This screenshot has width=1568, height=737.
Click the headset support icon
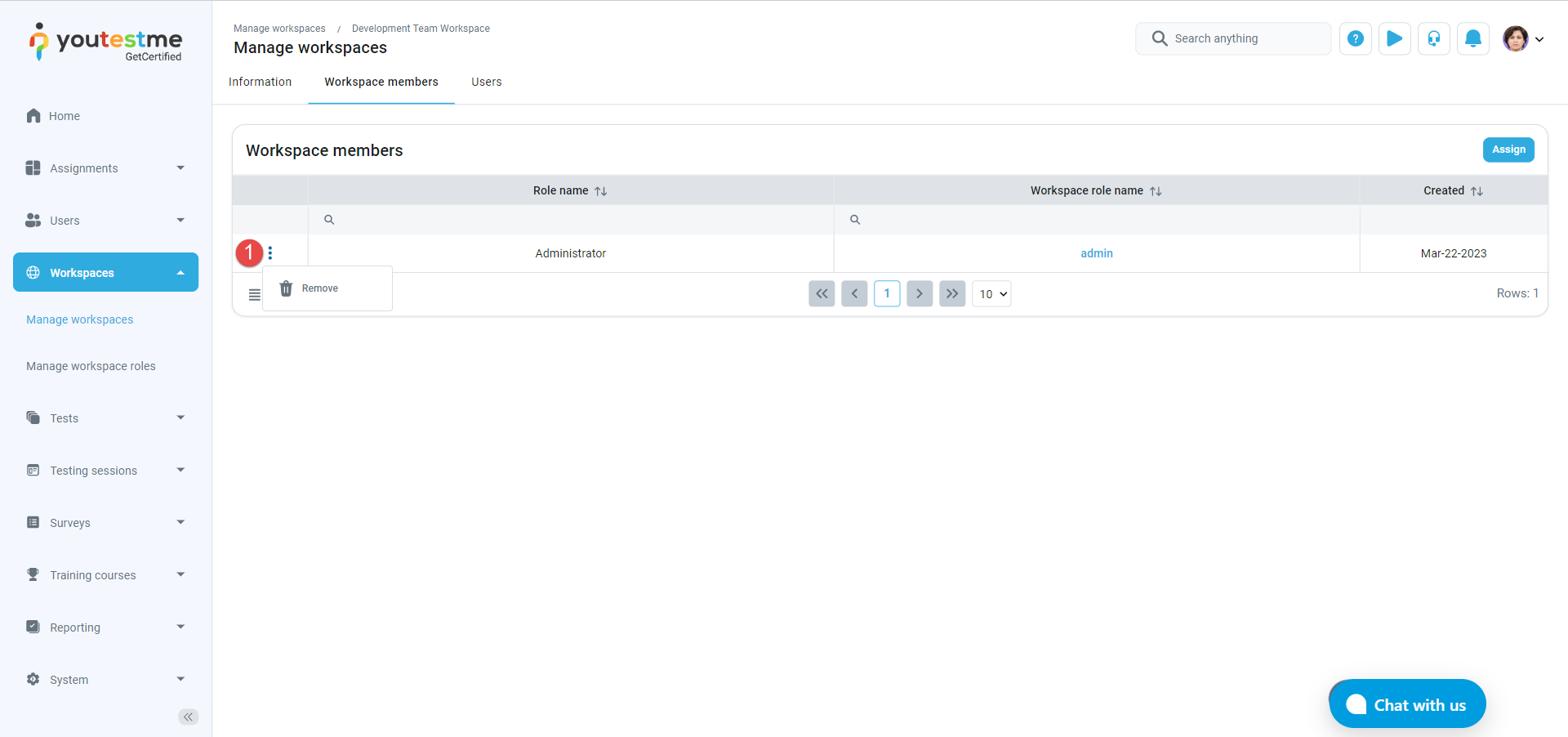[x=1433, y=38]
